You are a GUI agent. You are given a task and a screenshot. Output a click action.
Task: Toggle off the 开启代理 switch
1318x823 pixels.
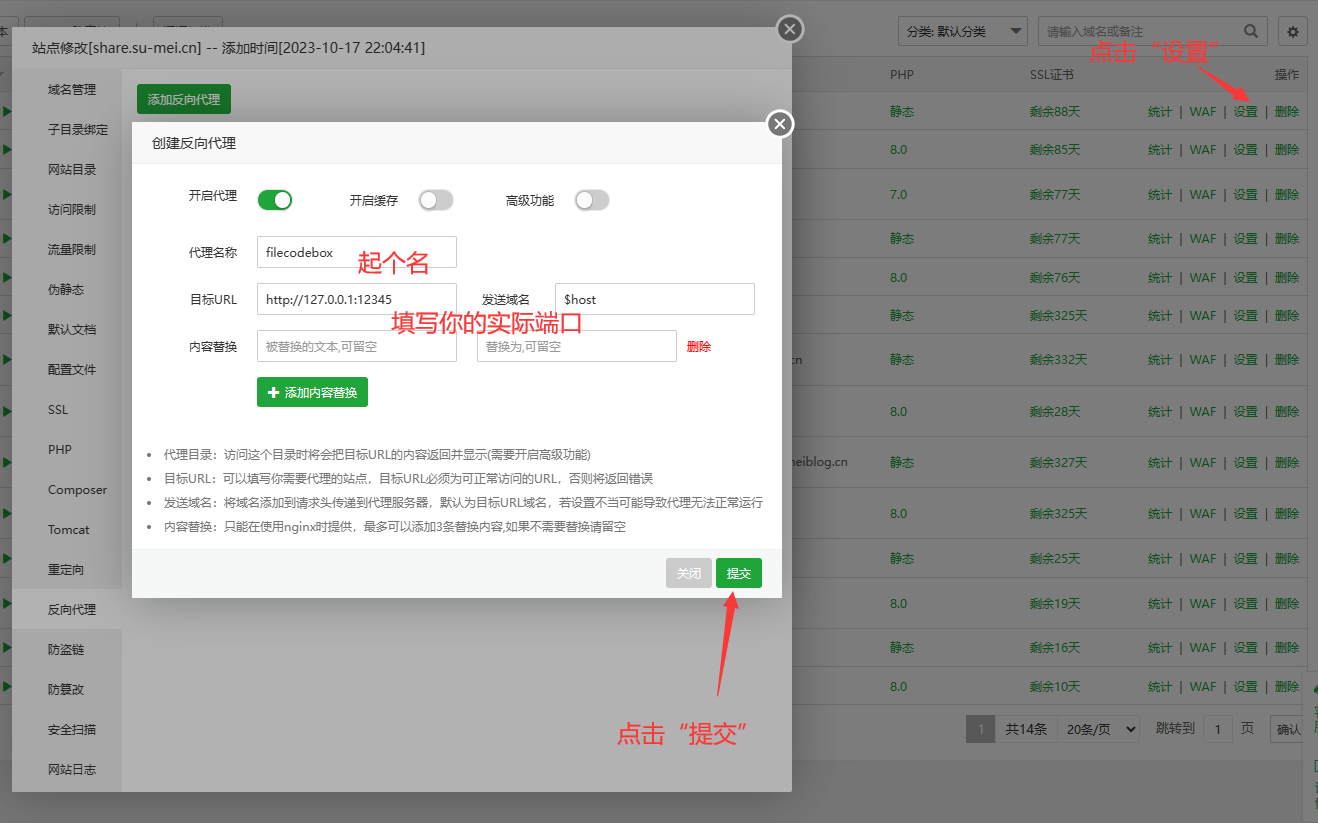click(x=274, y=200)
